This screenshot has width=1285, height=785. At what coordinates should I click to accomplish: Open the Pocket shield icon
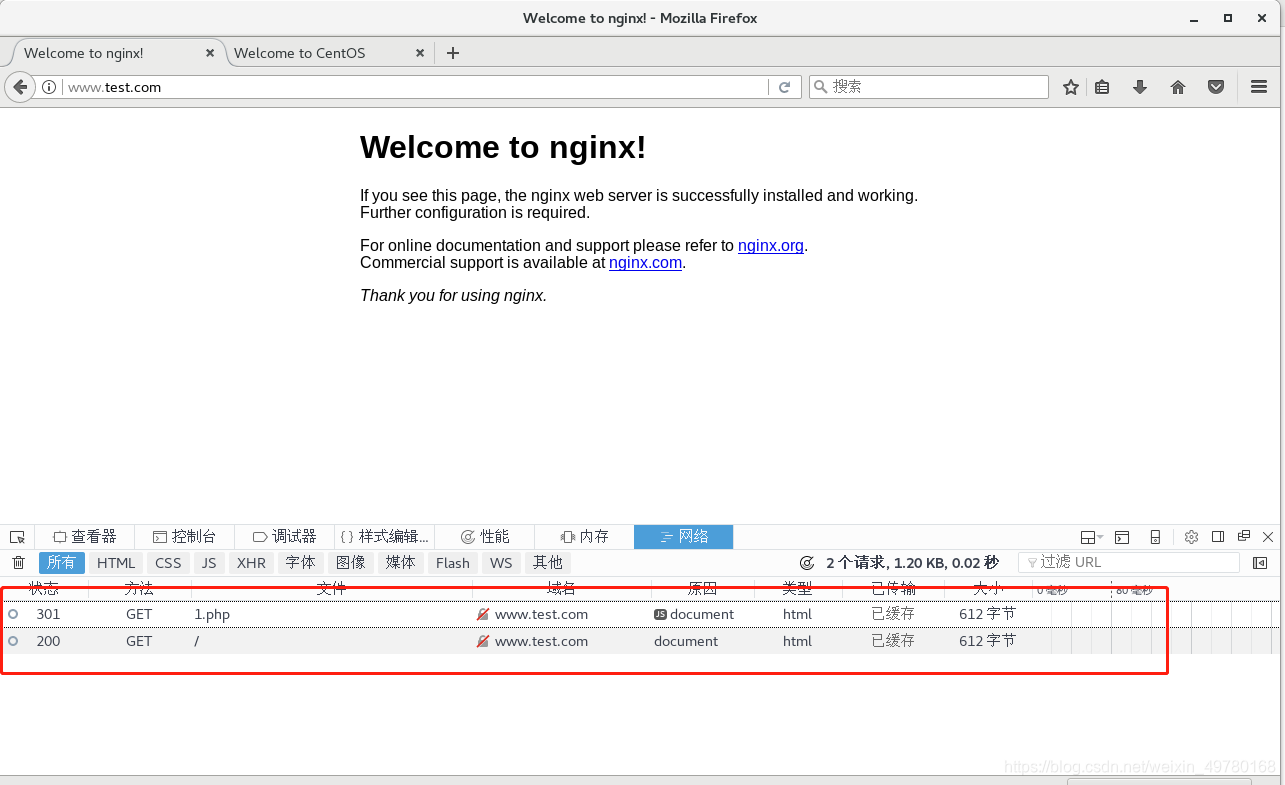[x=1216, y=87]
